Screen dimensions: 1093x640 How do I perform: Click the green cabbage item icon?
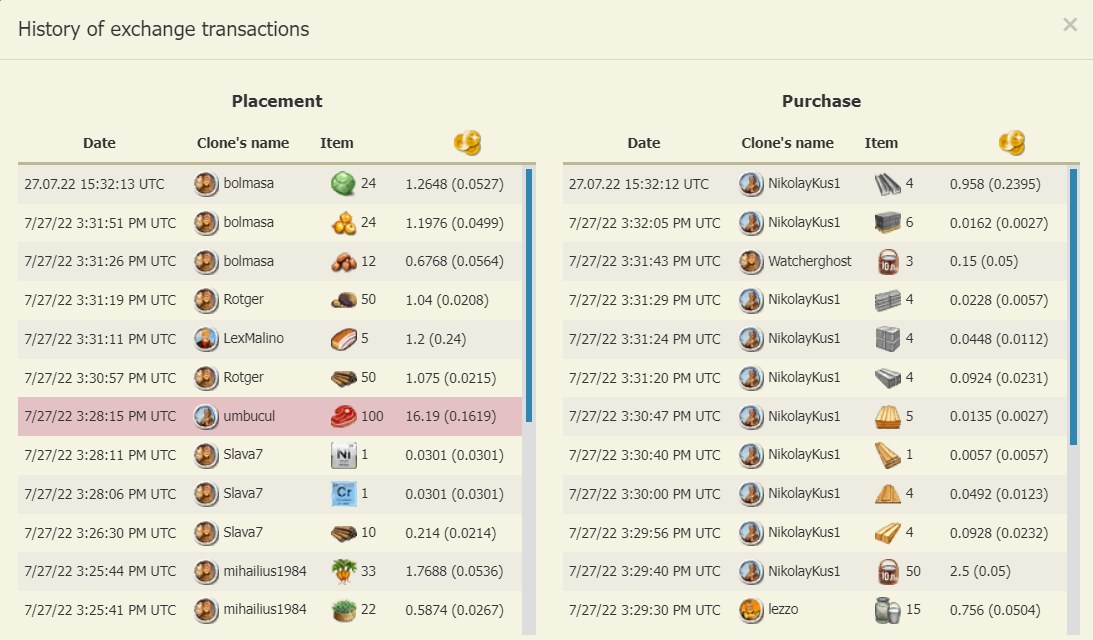[x=343, y=184]
